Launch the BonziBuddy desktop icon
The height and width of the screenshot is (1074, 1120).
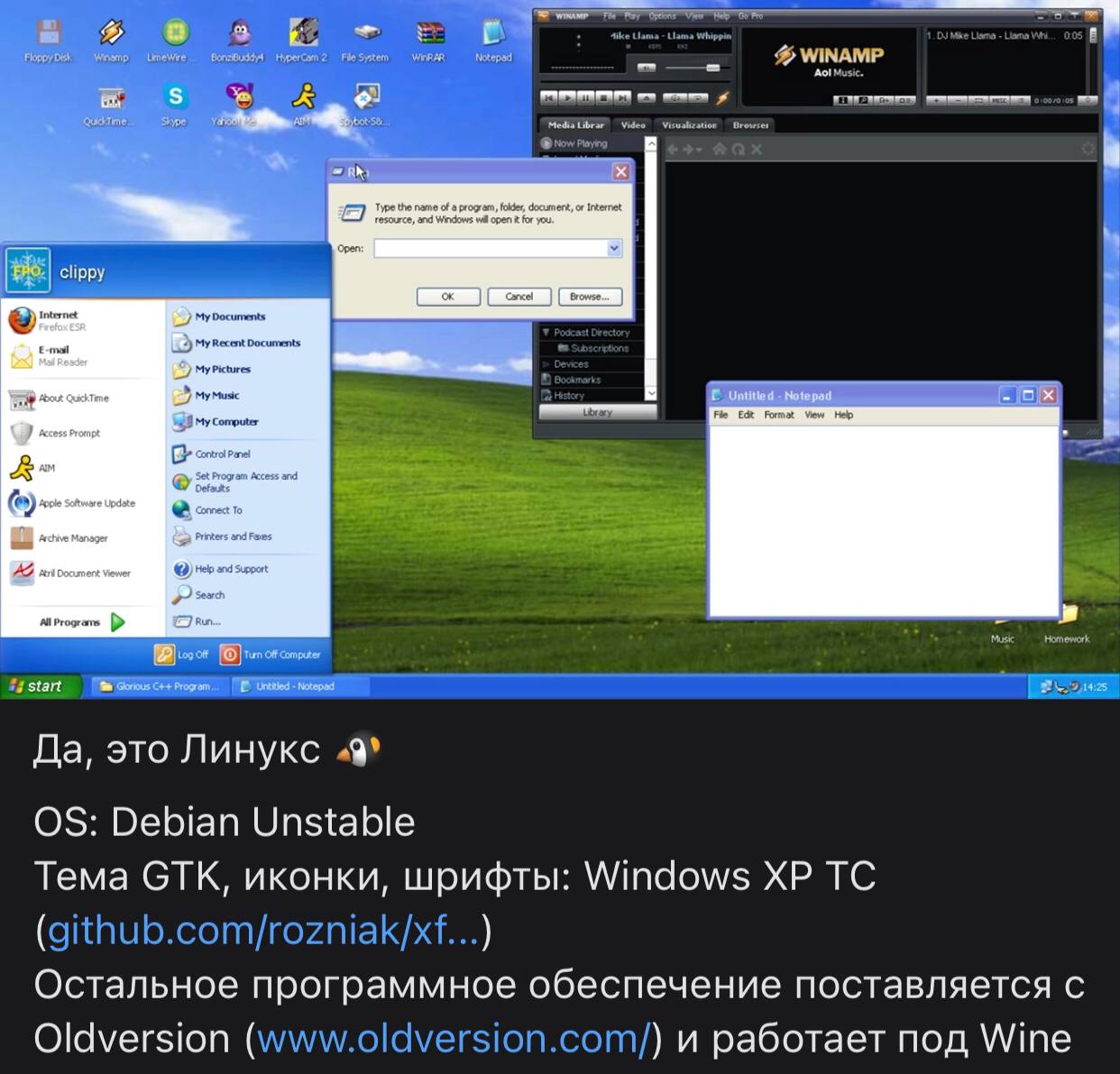(x=238, y=36)
